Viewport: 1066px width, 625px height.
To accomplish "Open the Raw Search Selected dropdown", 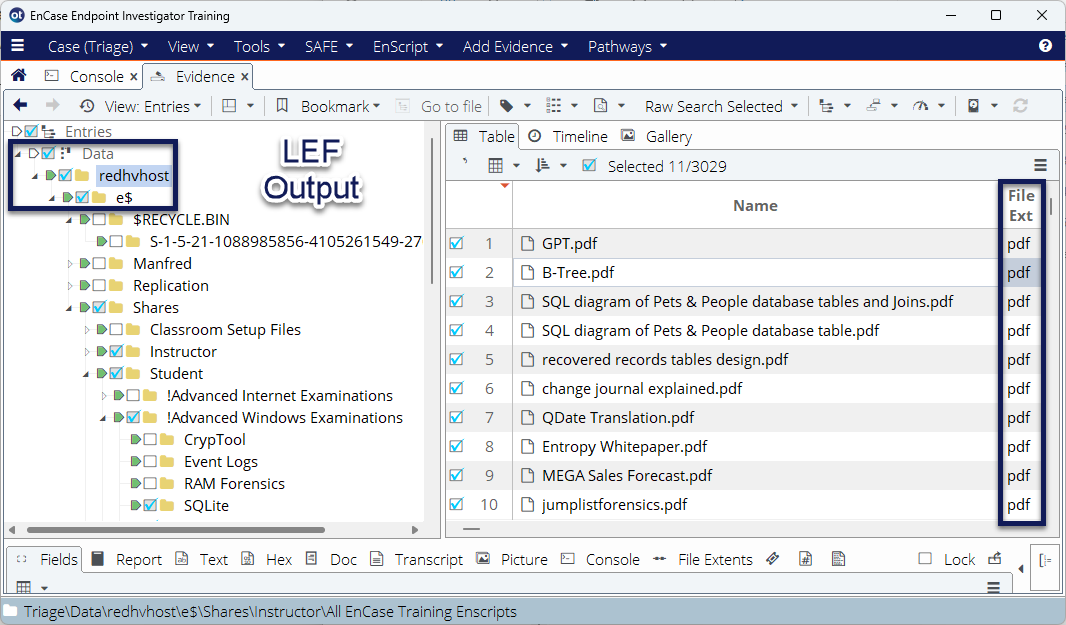I will 722,106.
